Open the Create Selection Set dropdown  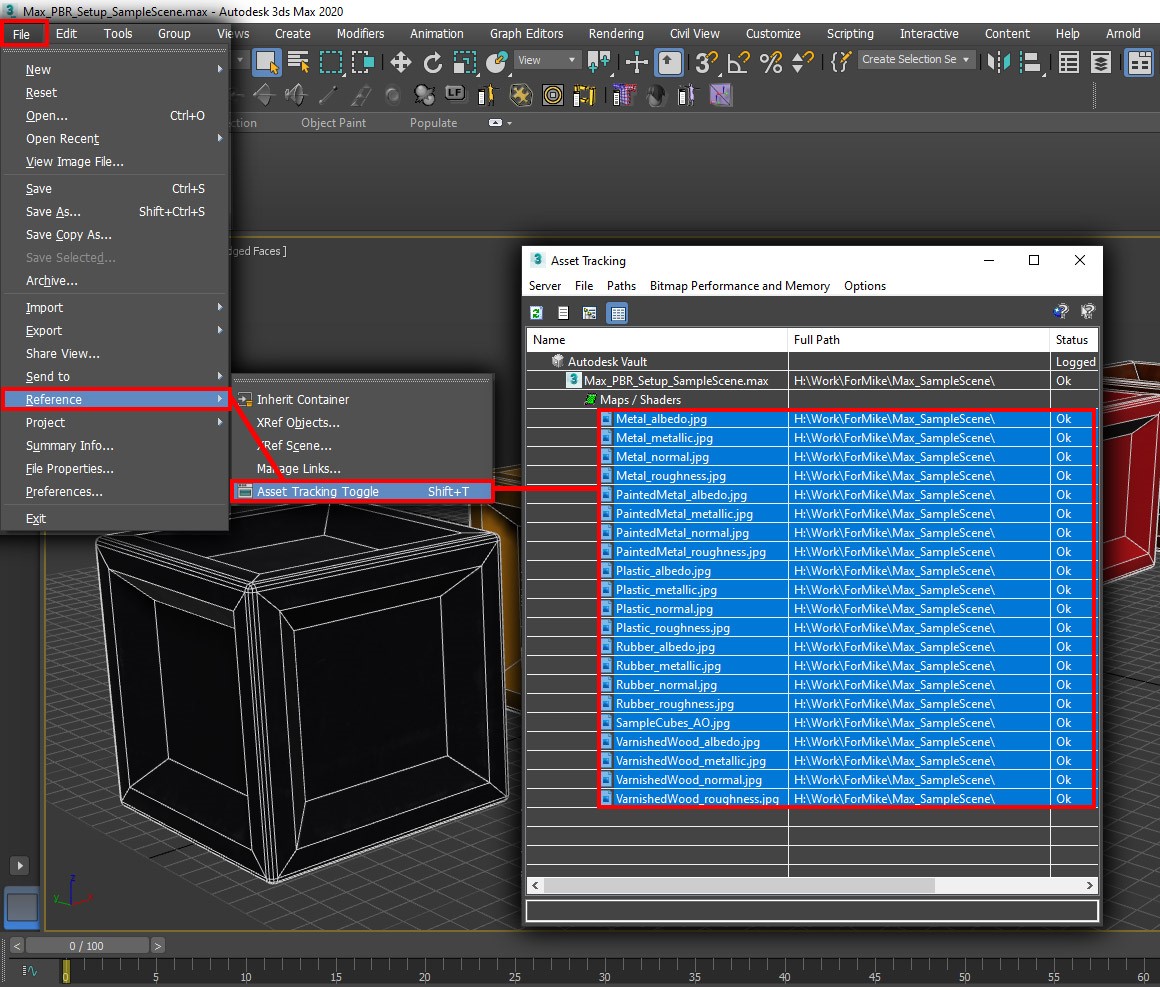pyautogui.click(x=915, y=59)
